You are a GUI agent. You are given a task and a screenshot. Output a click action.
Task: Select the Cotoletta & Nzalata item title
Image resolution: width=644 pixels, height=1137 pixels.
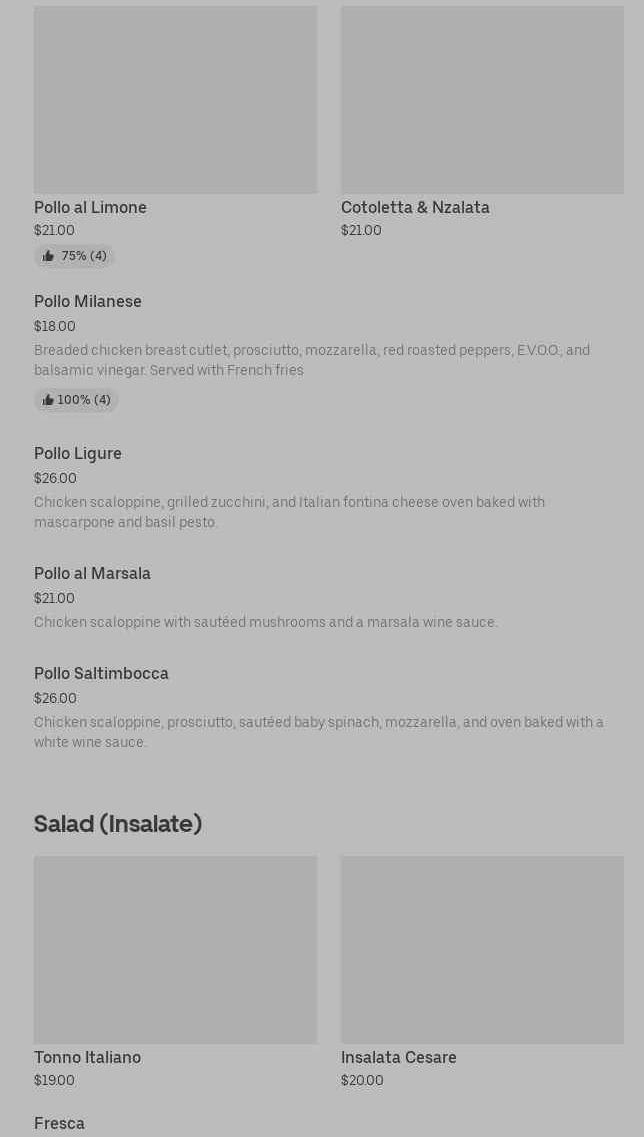pyautogui.click(x=415, y=208)
